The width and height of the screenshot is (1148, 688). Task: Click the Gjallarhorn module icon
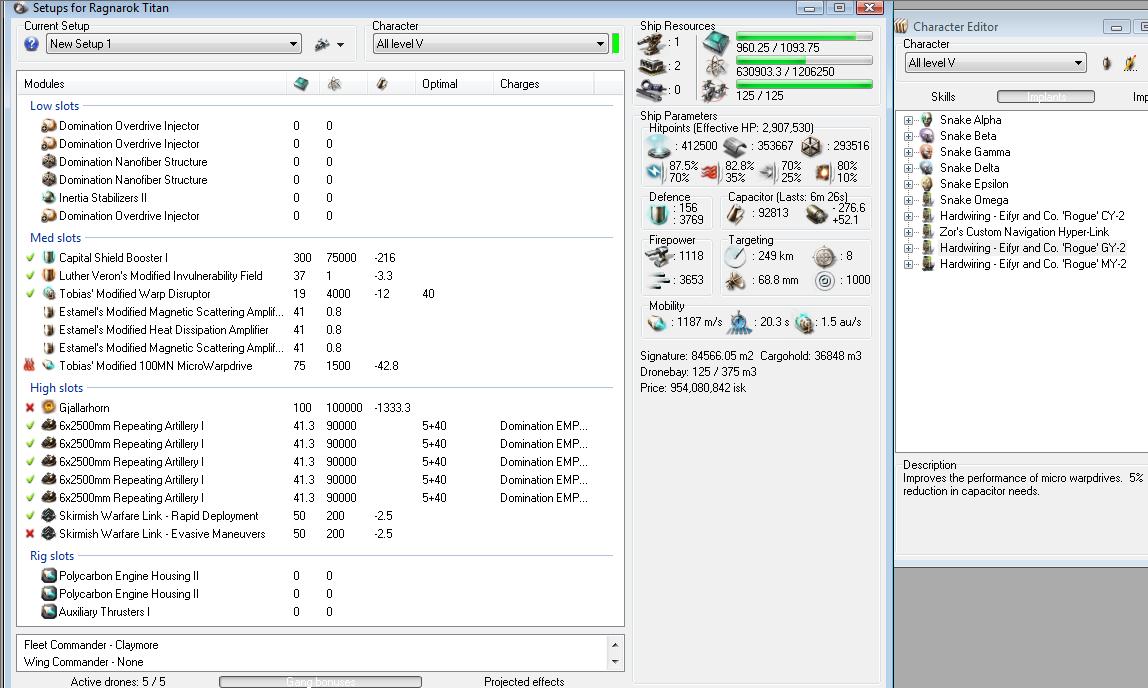click(x=48, y=408)
